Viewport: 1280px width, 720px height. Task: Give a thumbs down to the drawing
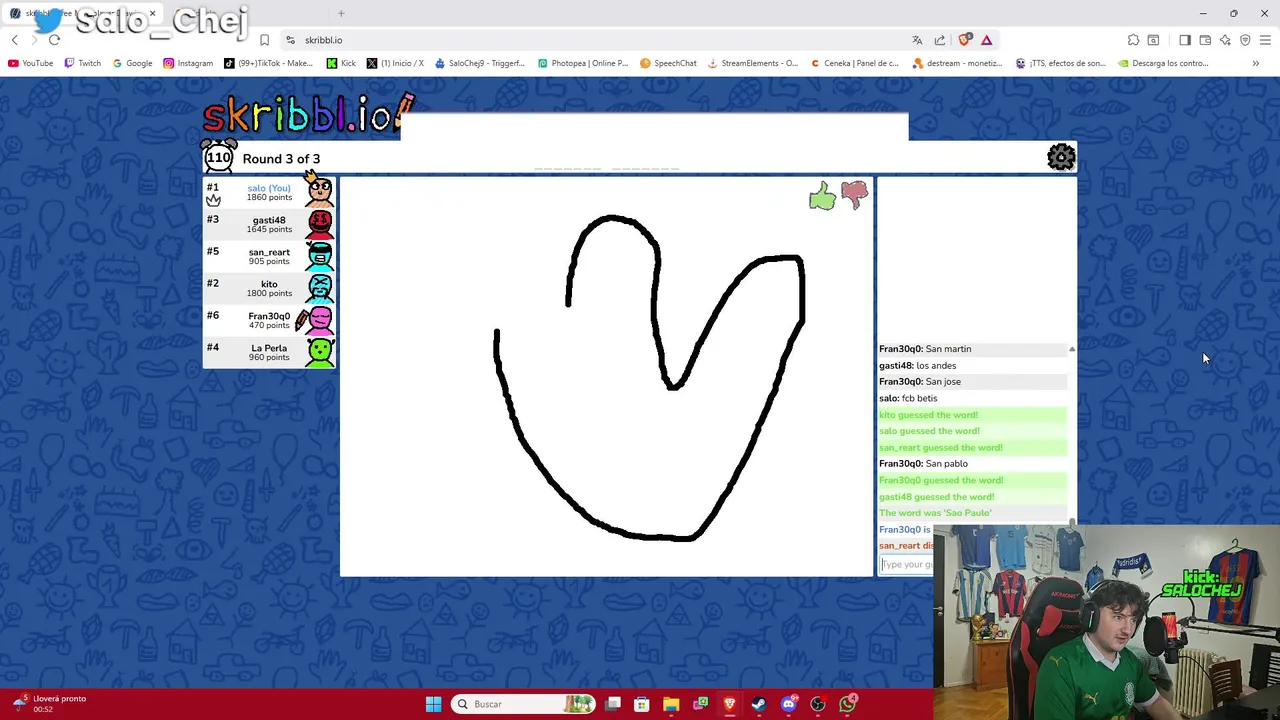854,195
